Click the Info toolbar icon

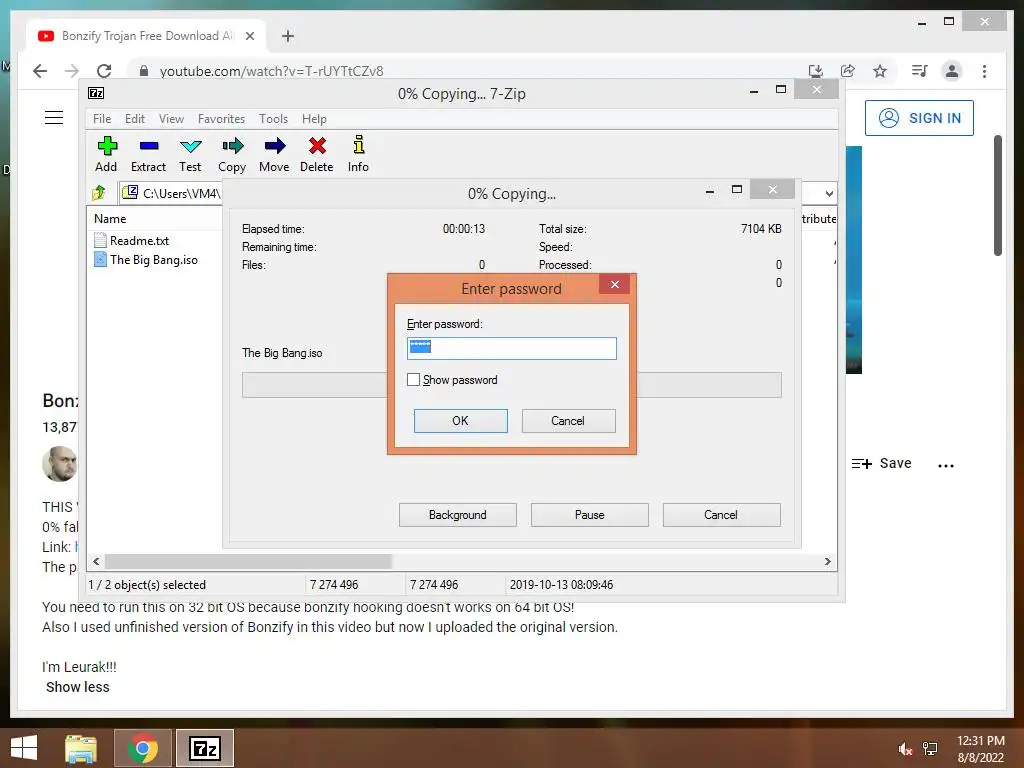358,154
